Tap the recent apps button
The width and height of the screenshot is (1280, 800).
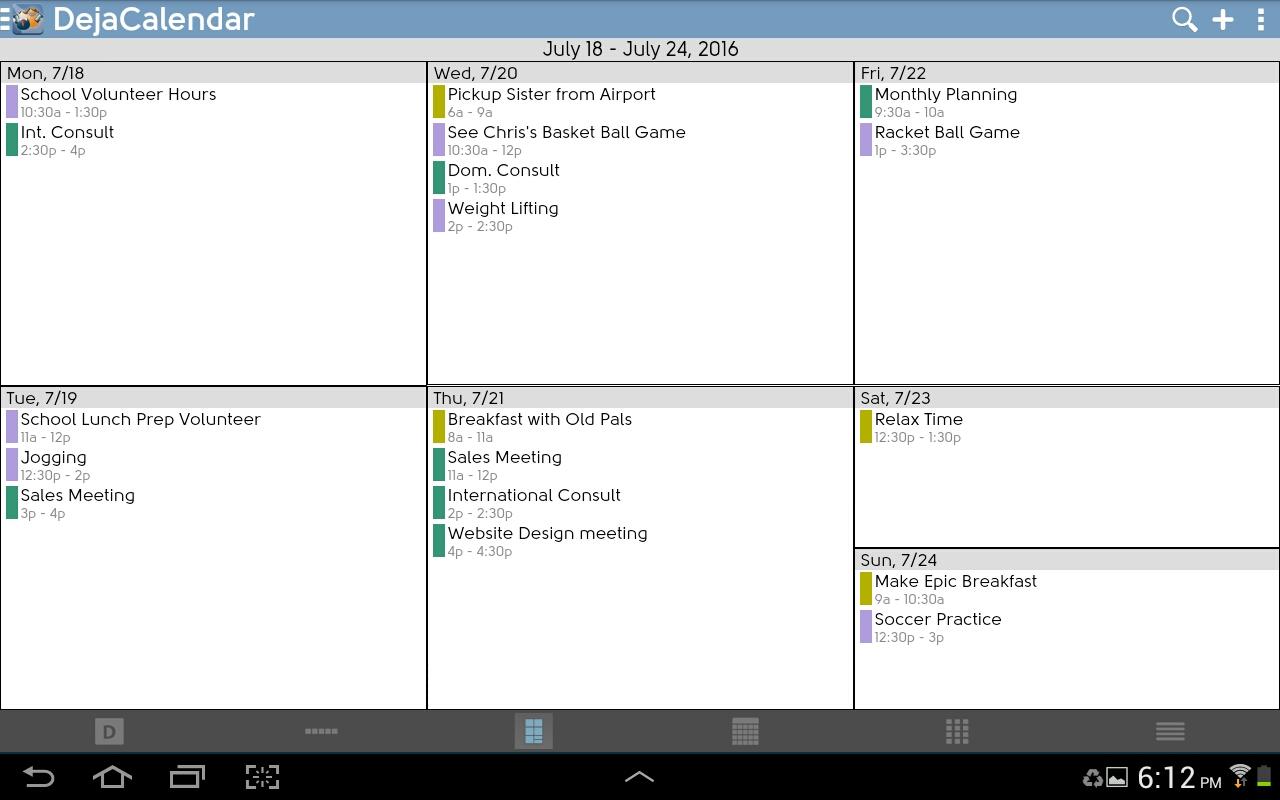coord(186,776)
